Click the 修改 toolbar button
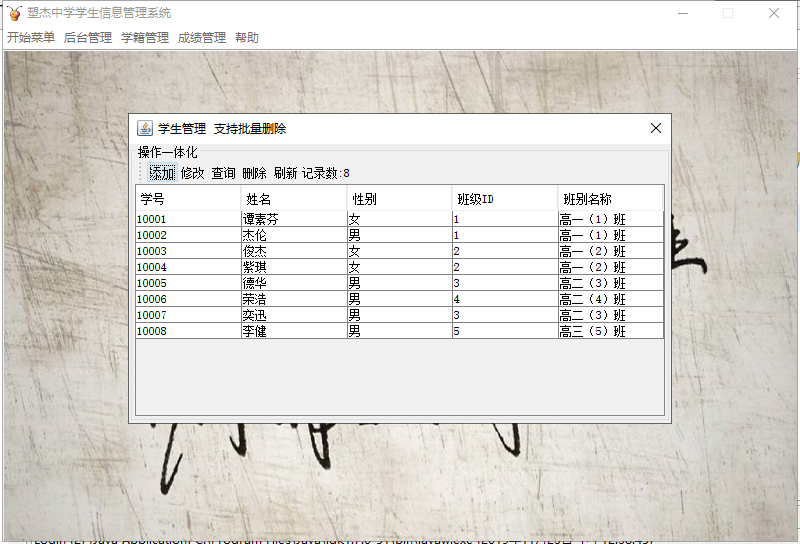The image size is (800, 544). [192, 173]
